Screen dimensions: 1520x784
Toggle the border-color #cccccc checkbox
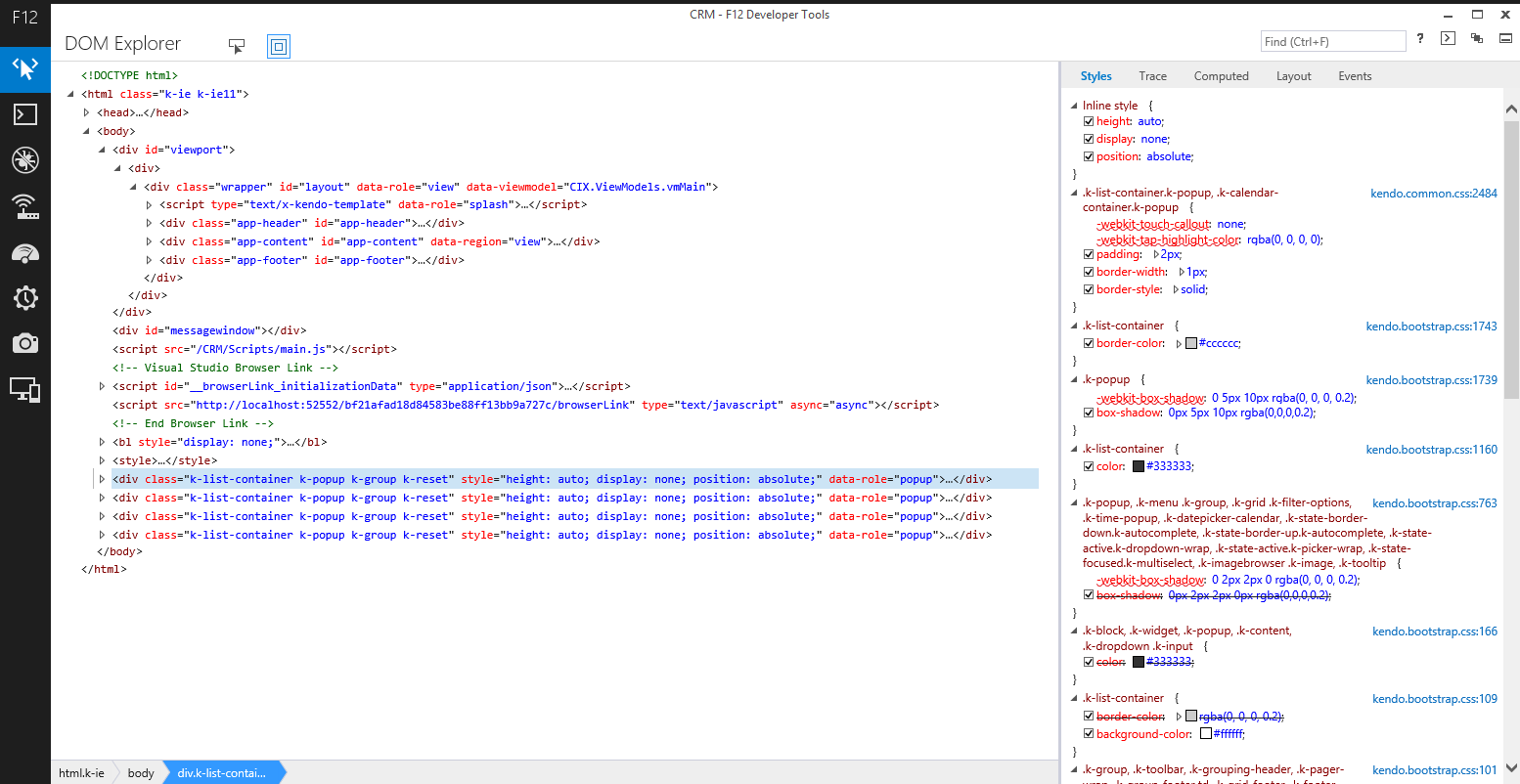[1089, 344]
